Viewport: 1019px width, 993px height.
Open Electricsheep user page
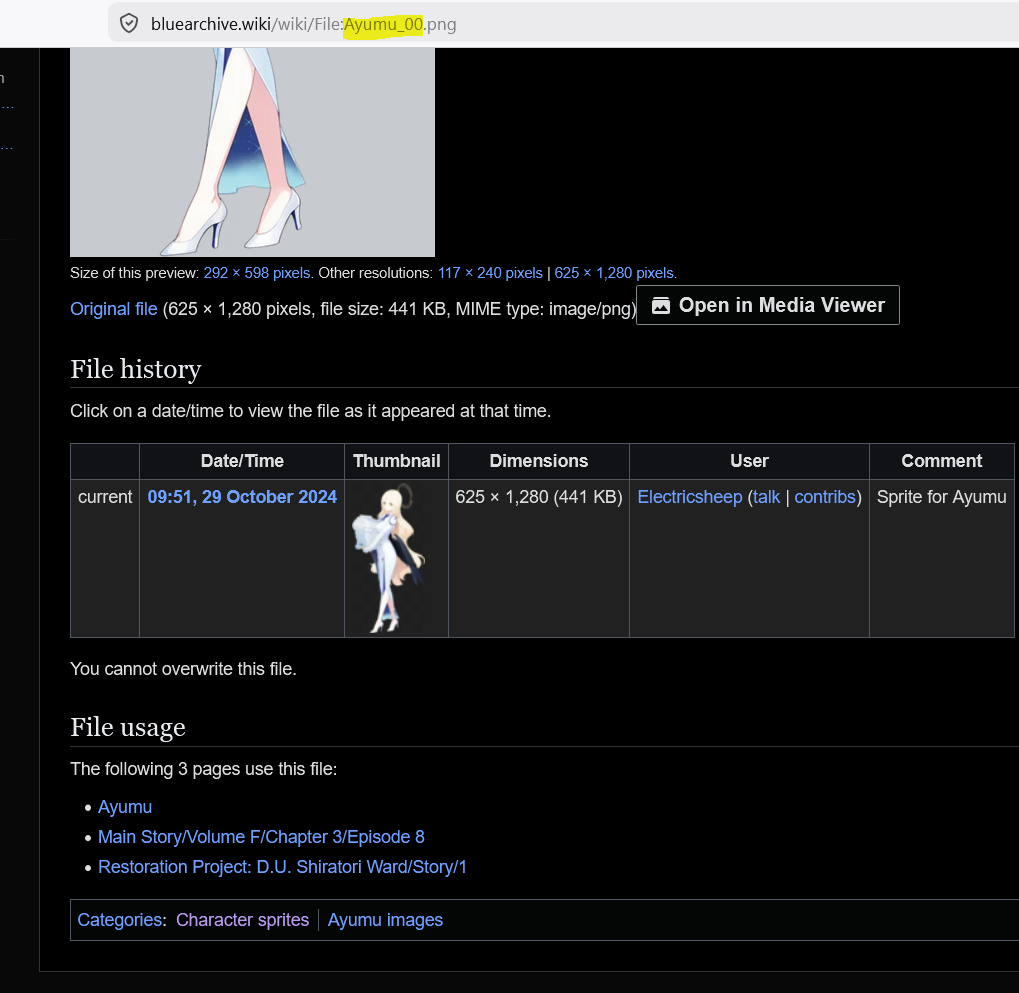tap(690, 497)
